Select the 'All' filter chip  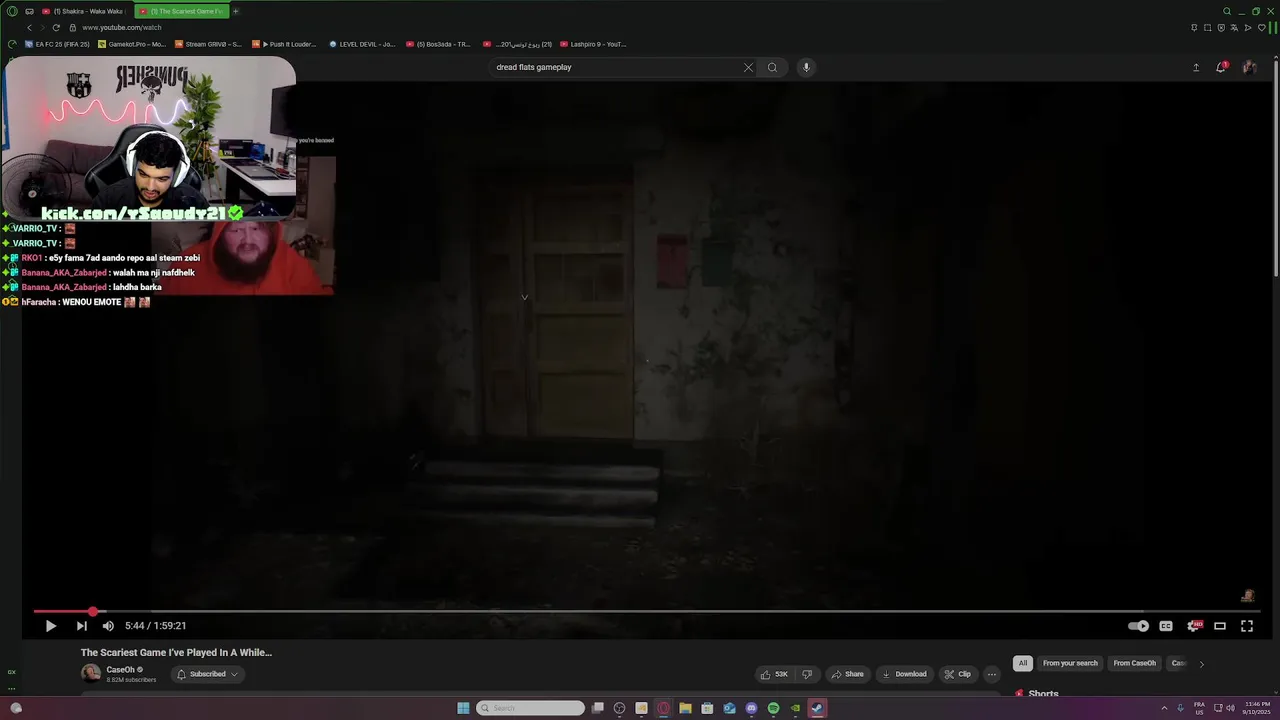pos(1022,663)
